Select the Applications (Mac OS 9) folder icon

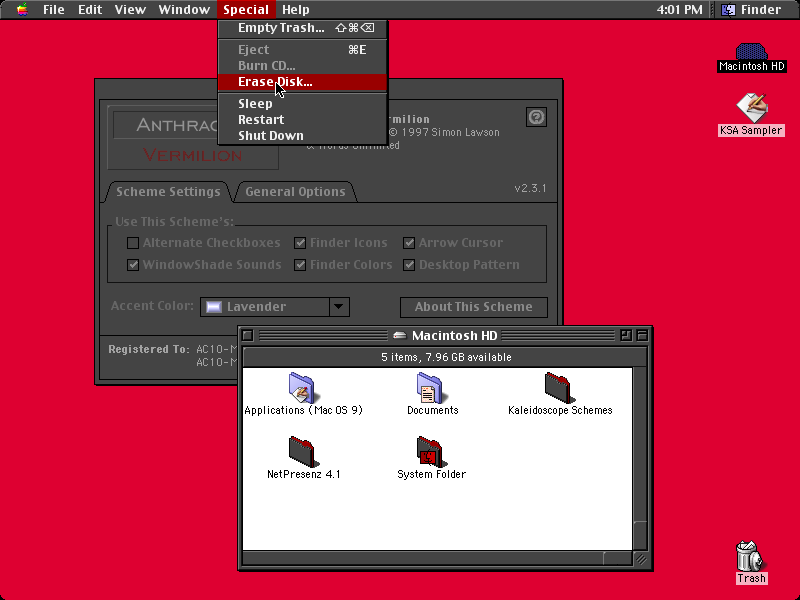pos(302,388)
